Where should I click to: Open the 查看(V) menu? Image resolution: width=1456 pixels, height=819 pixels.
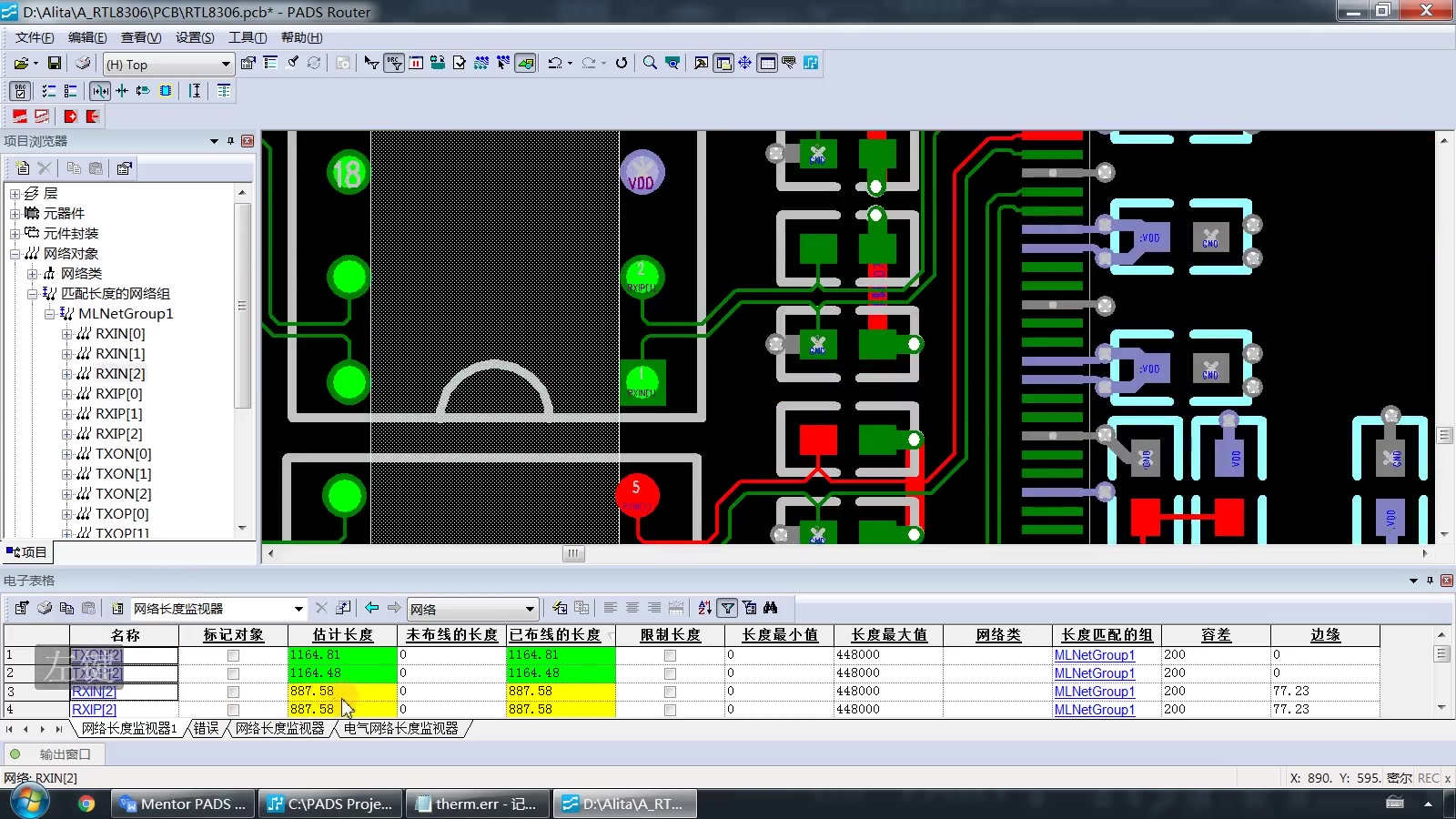141,37
